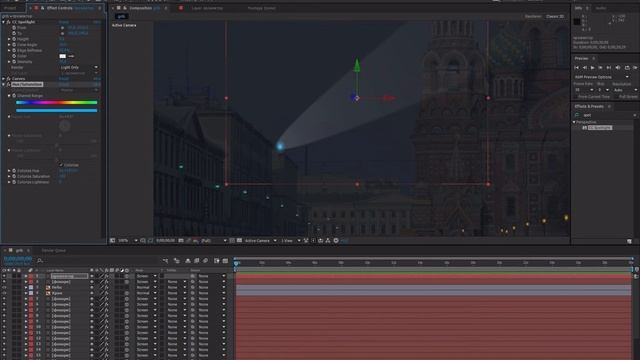Toggle region of interest icon below viewer
Viewport: 640px width, 360px height.
(x=232, y=241)
